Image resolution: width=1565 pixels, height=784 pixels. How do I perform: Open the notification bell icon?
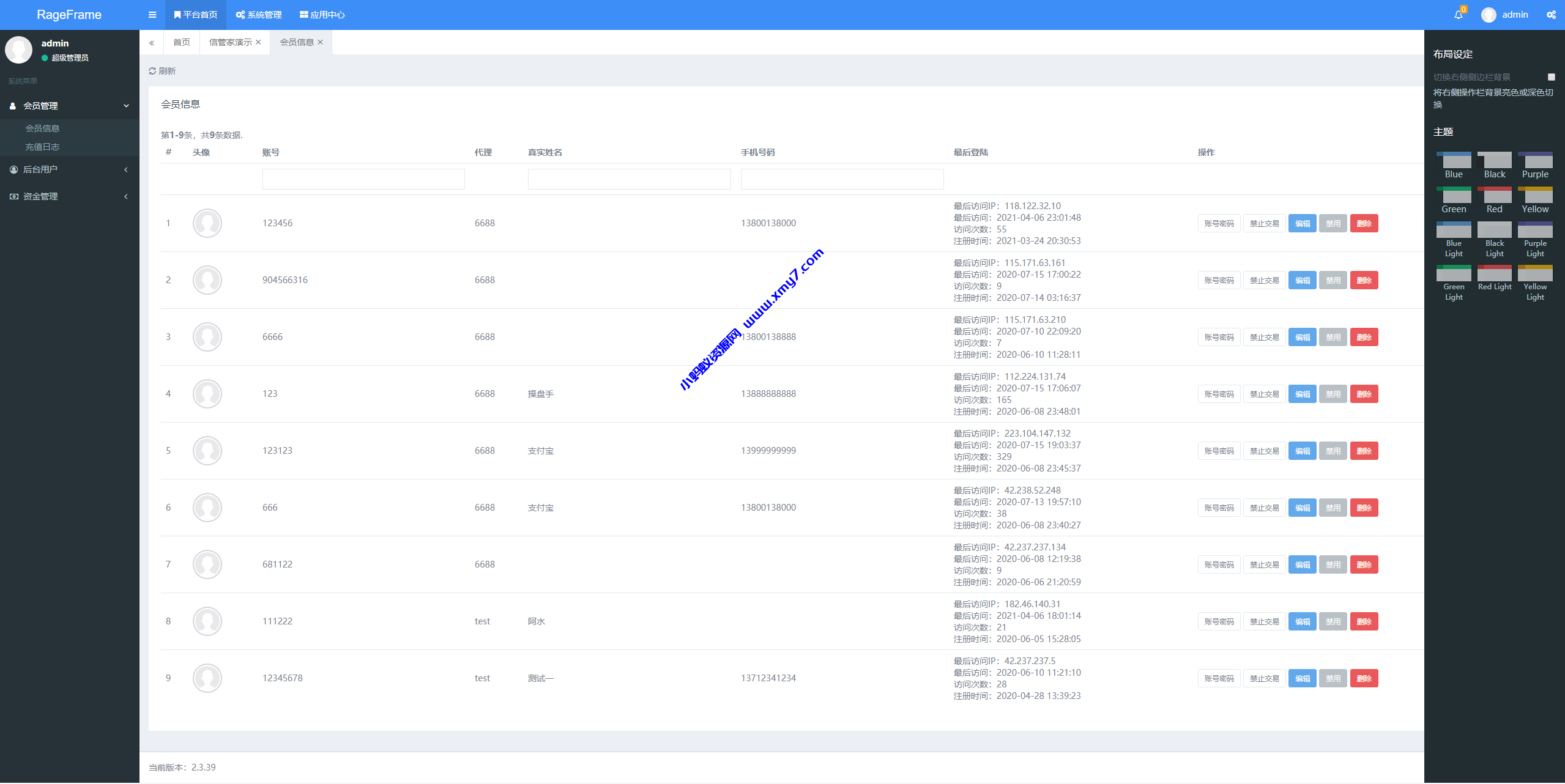pyautogui.click(x=1458, y=15)
